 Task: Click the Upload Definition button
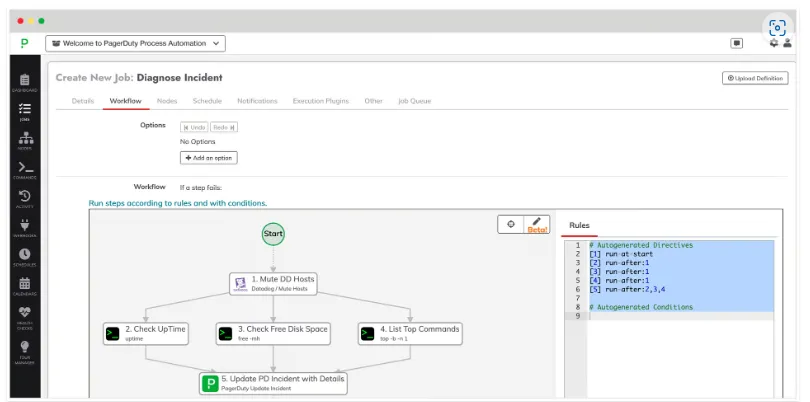pos(755,78)
